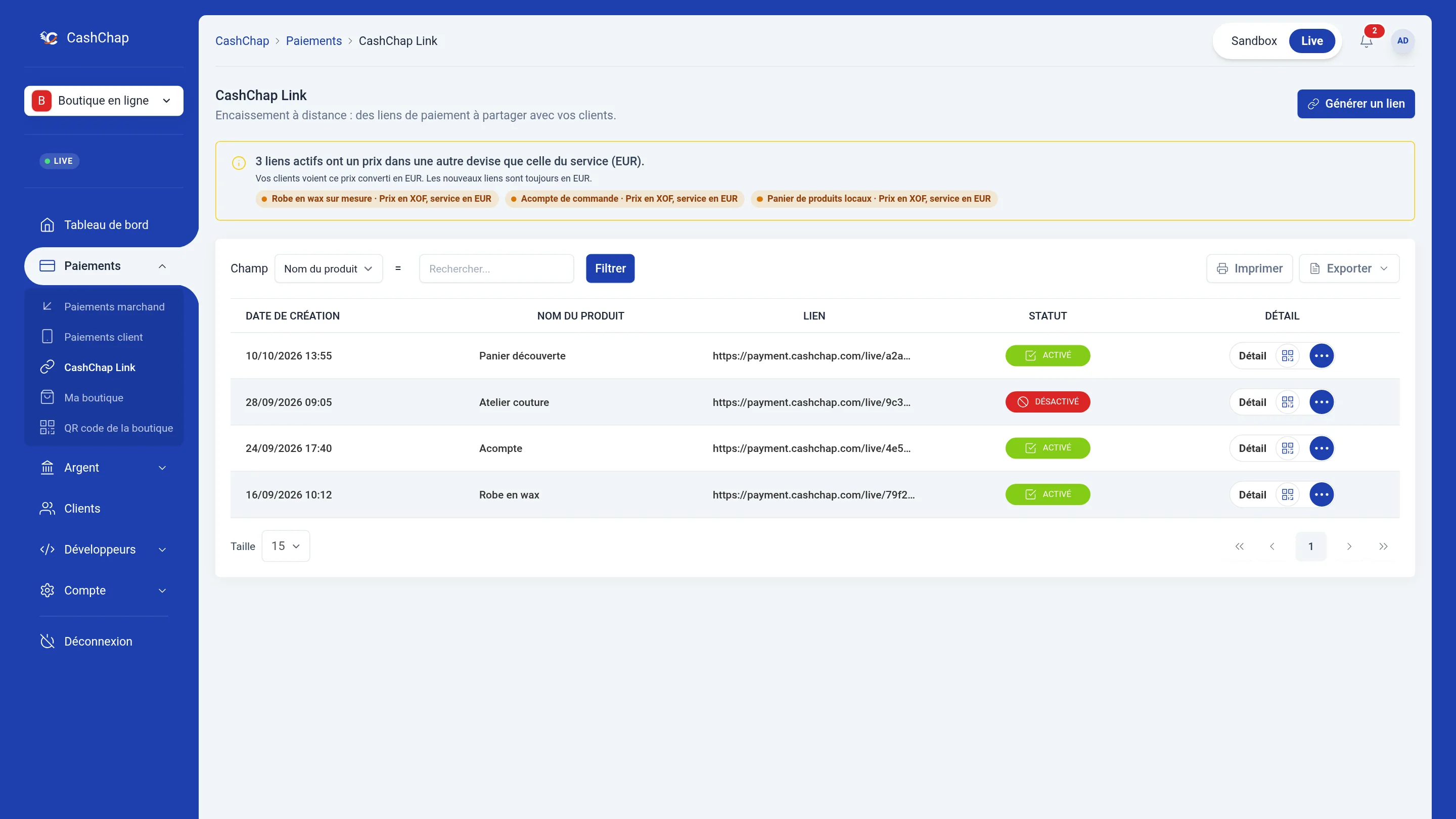This screenshot has height=819, width=1456.
Task: Open more actions for Panier découverte
Action: tap(1322, 355)
